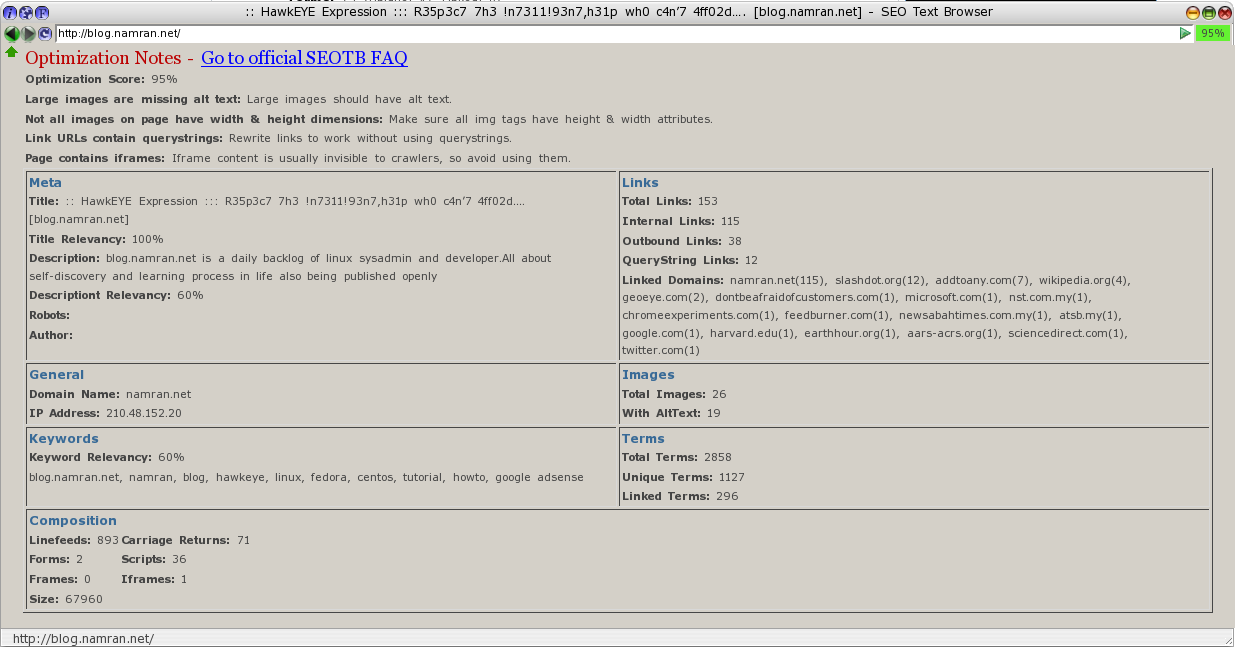Click into the URL address field
Viewport: 1242px width, 647px height.
(x=600, y=33)
